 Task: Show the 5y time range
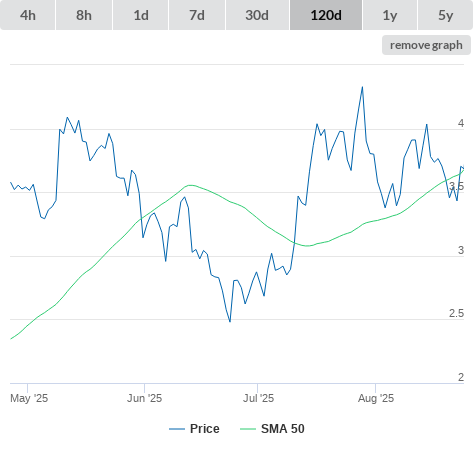(445, 15)
